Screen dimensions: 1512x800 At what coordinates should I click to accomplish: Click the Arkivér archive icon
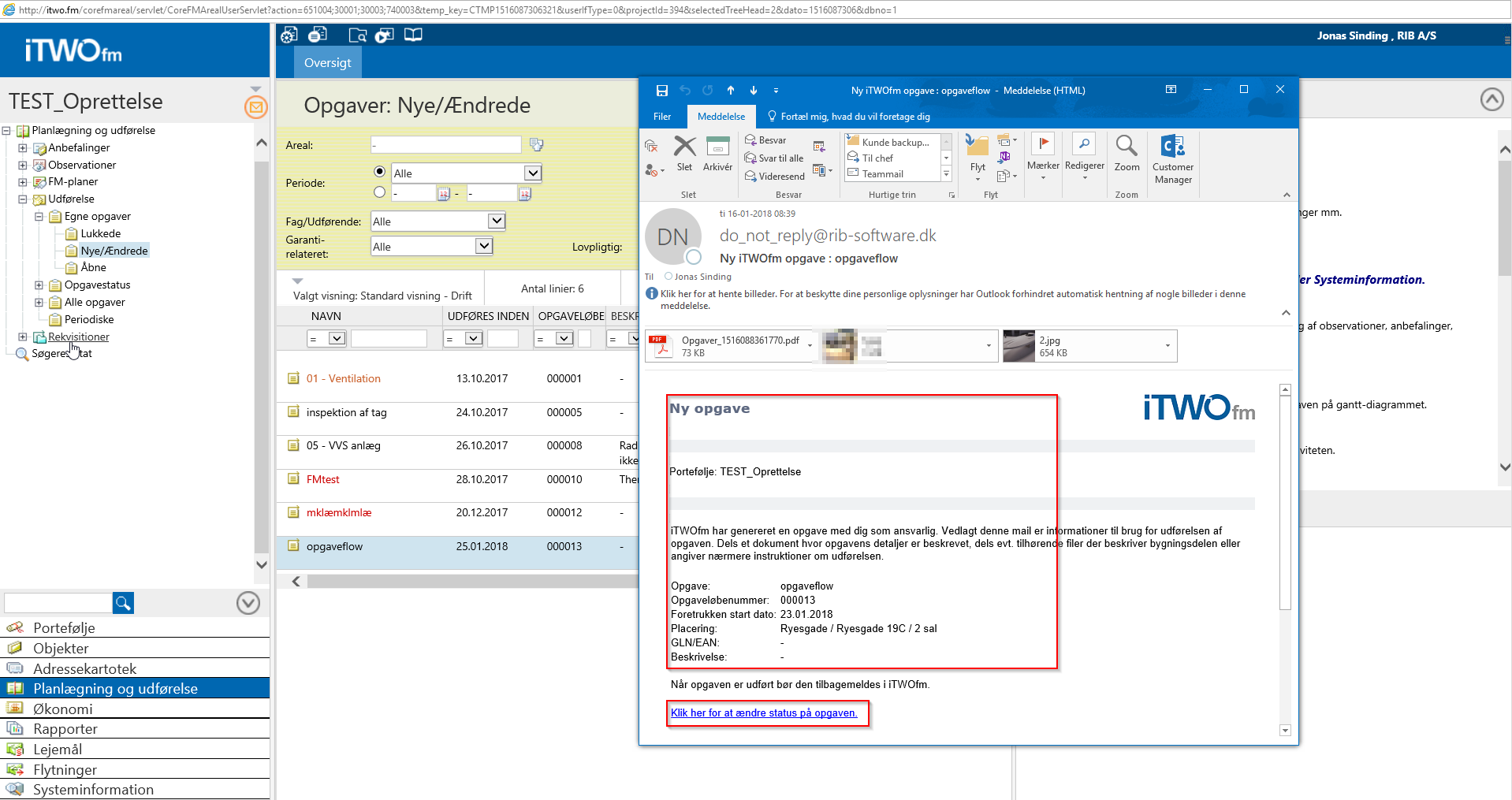717,148
